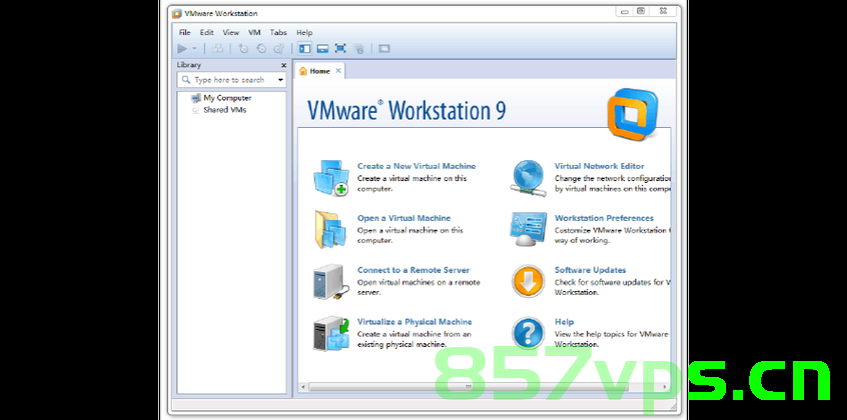Click the Revert to Snapshot toolbar icon
847x420 pixels.
(261, 49)
